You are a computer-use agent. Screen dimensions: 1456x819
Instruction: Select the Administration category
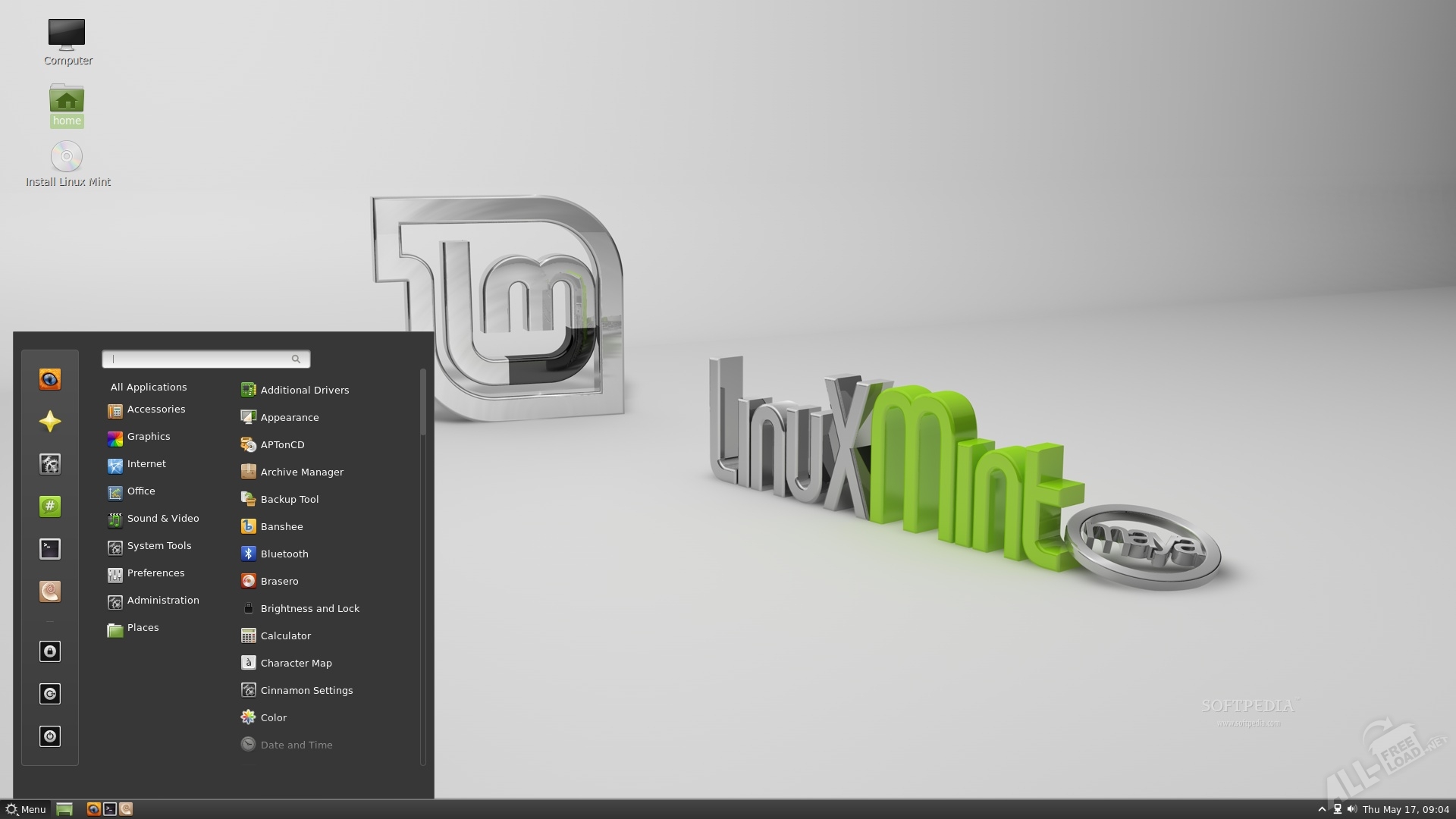(162, 601)
